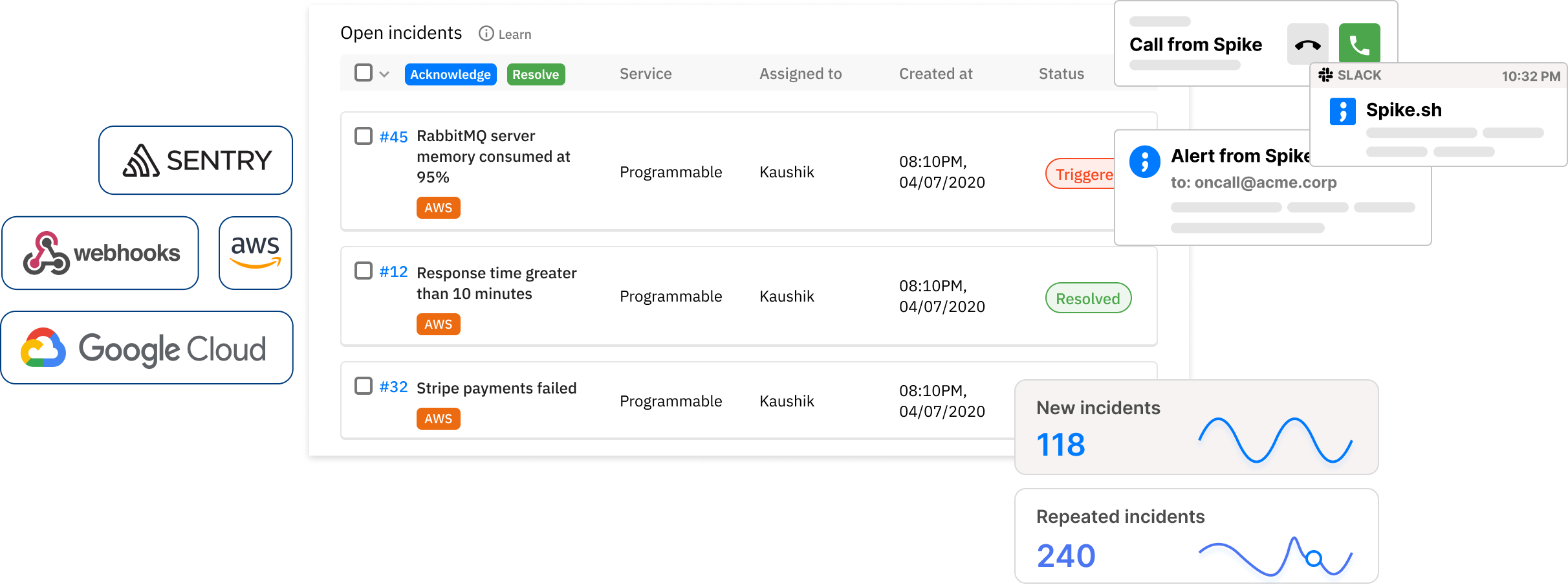This screenshot has height=587, width=1568.
Task: Check incident #32 Stripe payments failed
Action: point(362,386)
